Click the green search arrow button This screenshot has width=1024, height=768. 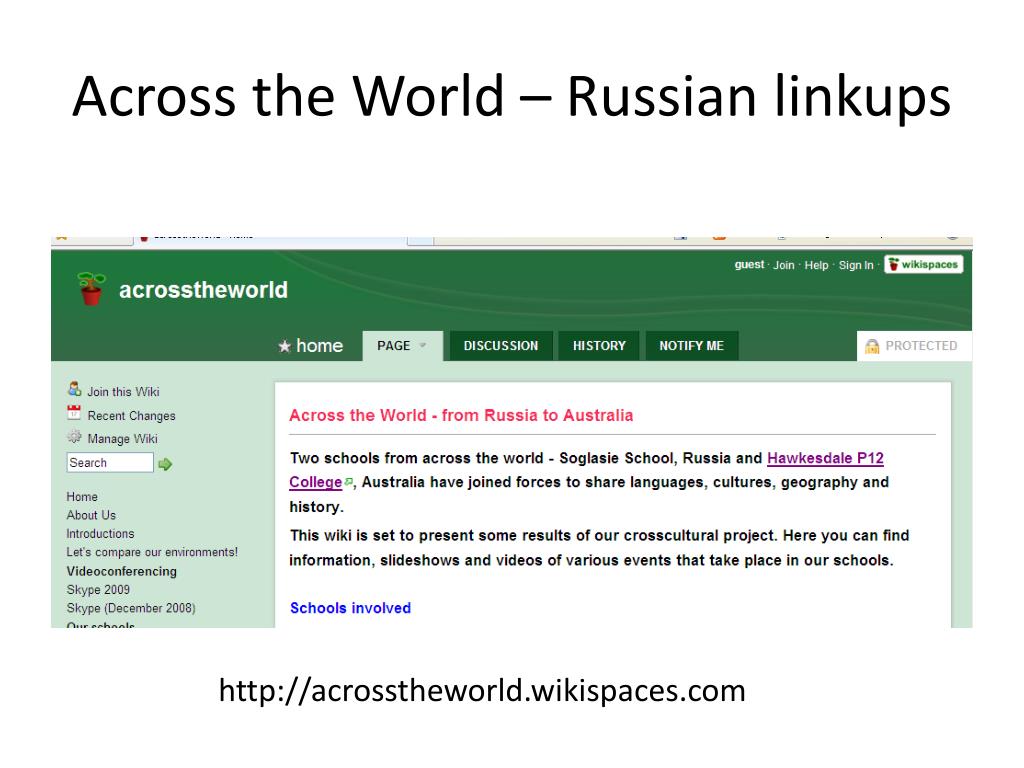click(x=165, y=464)
